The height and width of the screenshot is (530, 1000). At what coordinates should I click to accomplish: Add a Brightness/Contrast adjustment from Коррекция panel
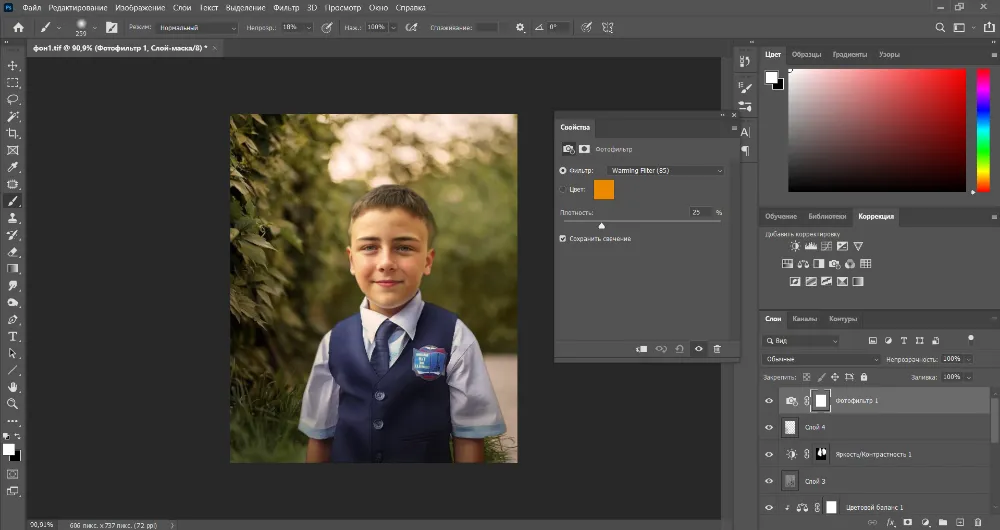(795, 246)
